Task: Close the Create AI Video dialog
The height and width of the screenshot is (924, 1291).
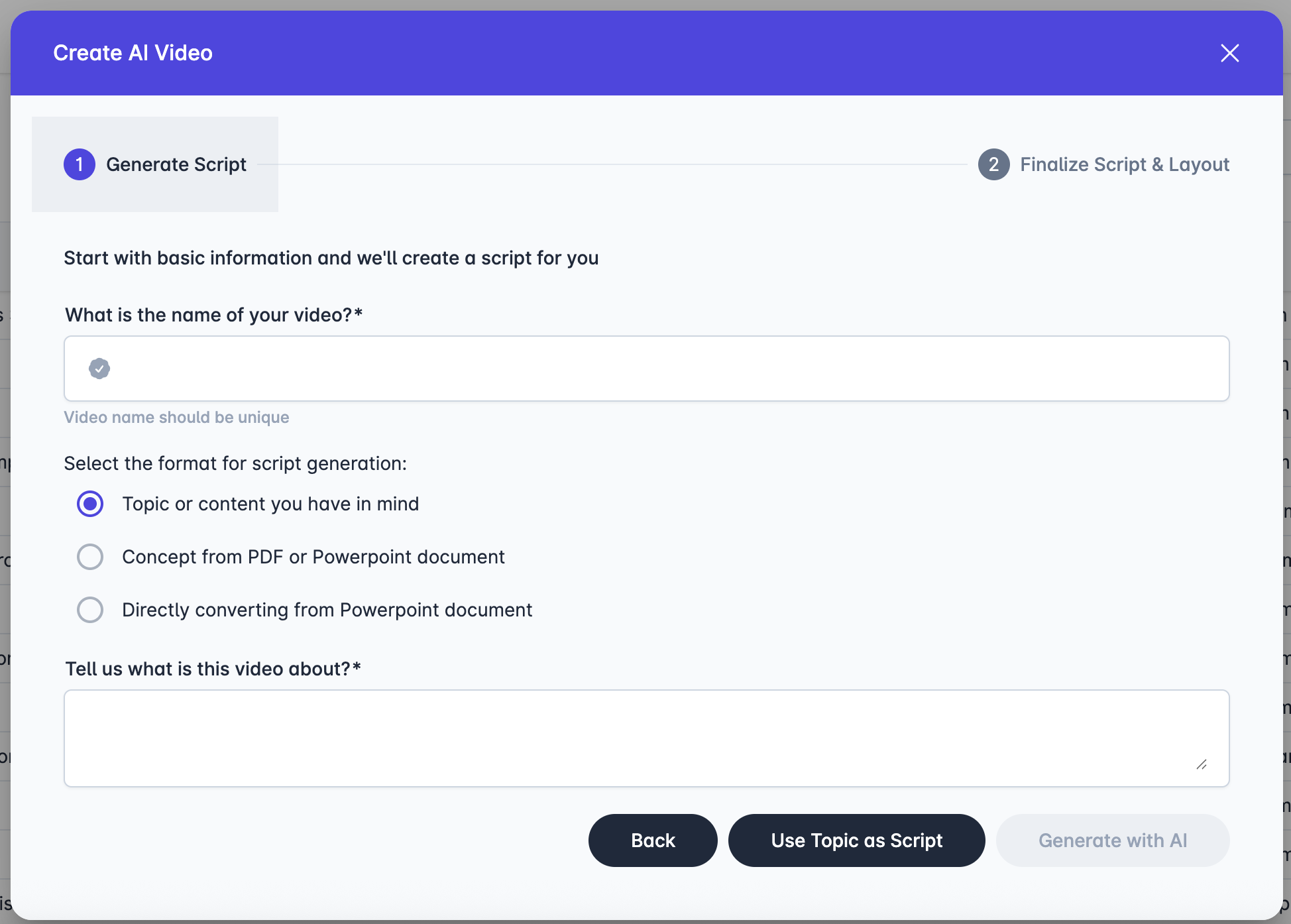Action: pos(1229,53)
